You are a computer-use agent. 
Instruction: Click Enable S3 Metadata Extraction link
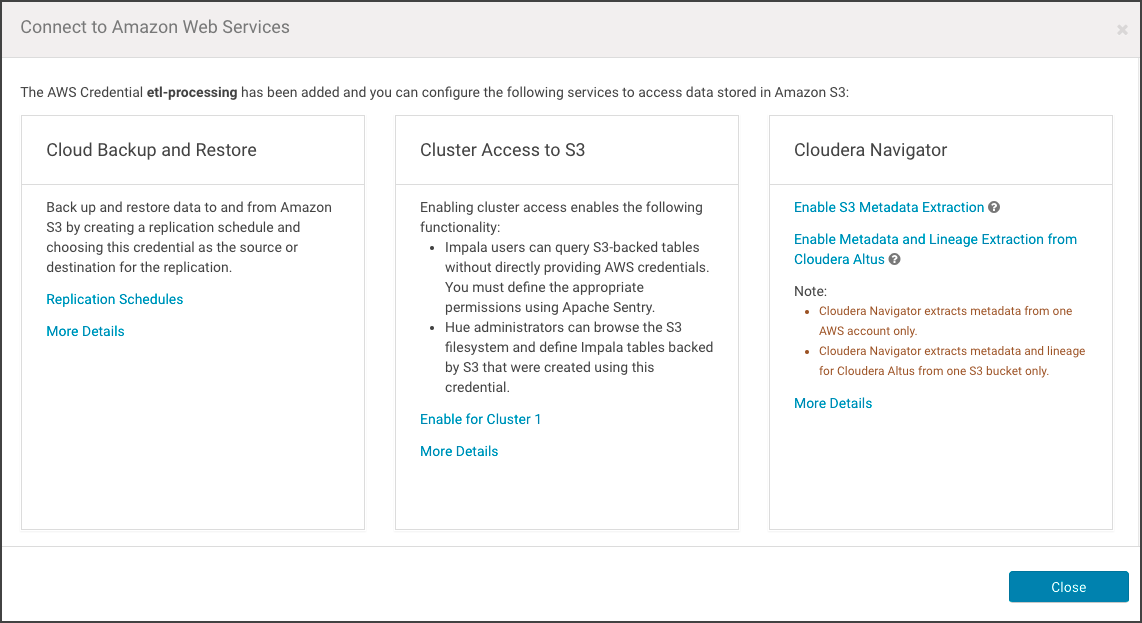pos(888,207)
